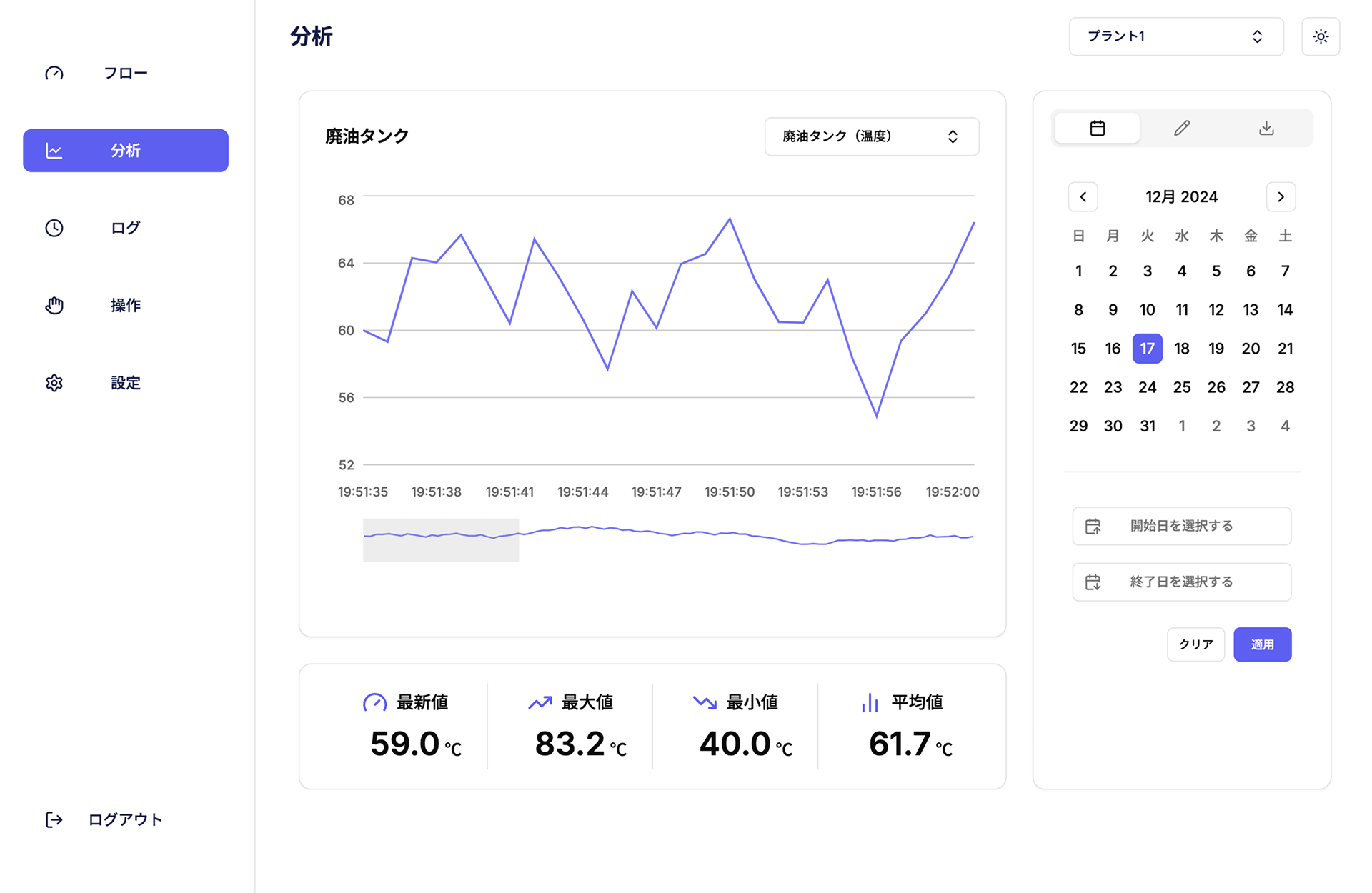Screen dimensions: 1372x893
Task: Click the ログ clock icon
Action: [54, 228]
